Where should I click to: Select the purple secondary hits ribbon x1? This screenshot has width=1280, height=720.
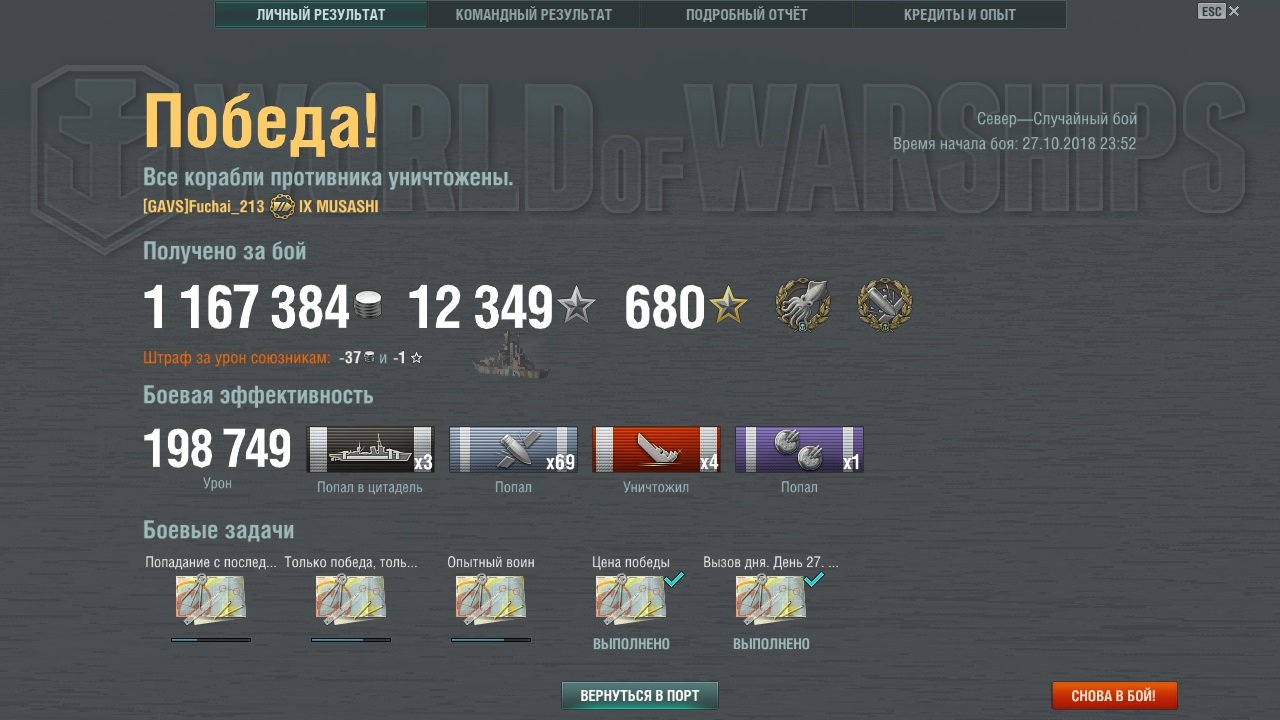point(799,449)
